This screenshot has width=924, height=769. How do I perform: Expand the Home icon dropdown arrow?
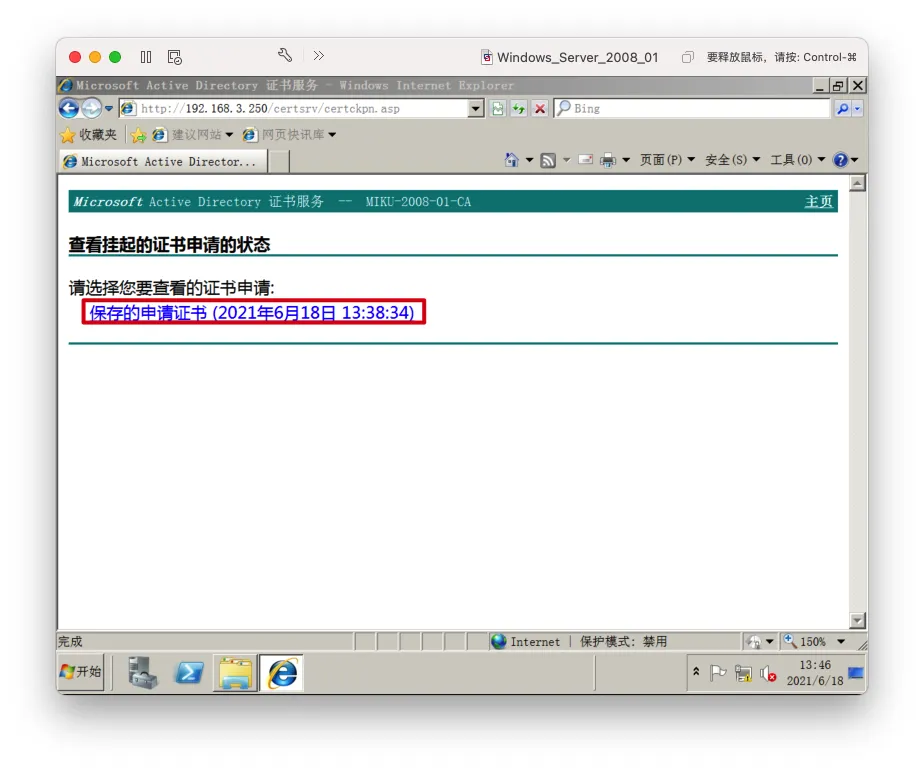(x=529, y=160)
